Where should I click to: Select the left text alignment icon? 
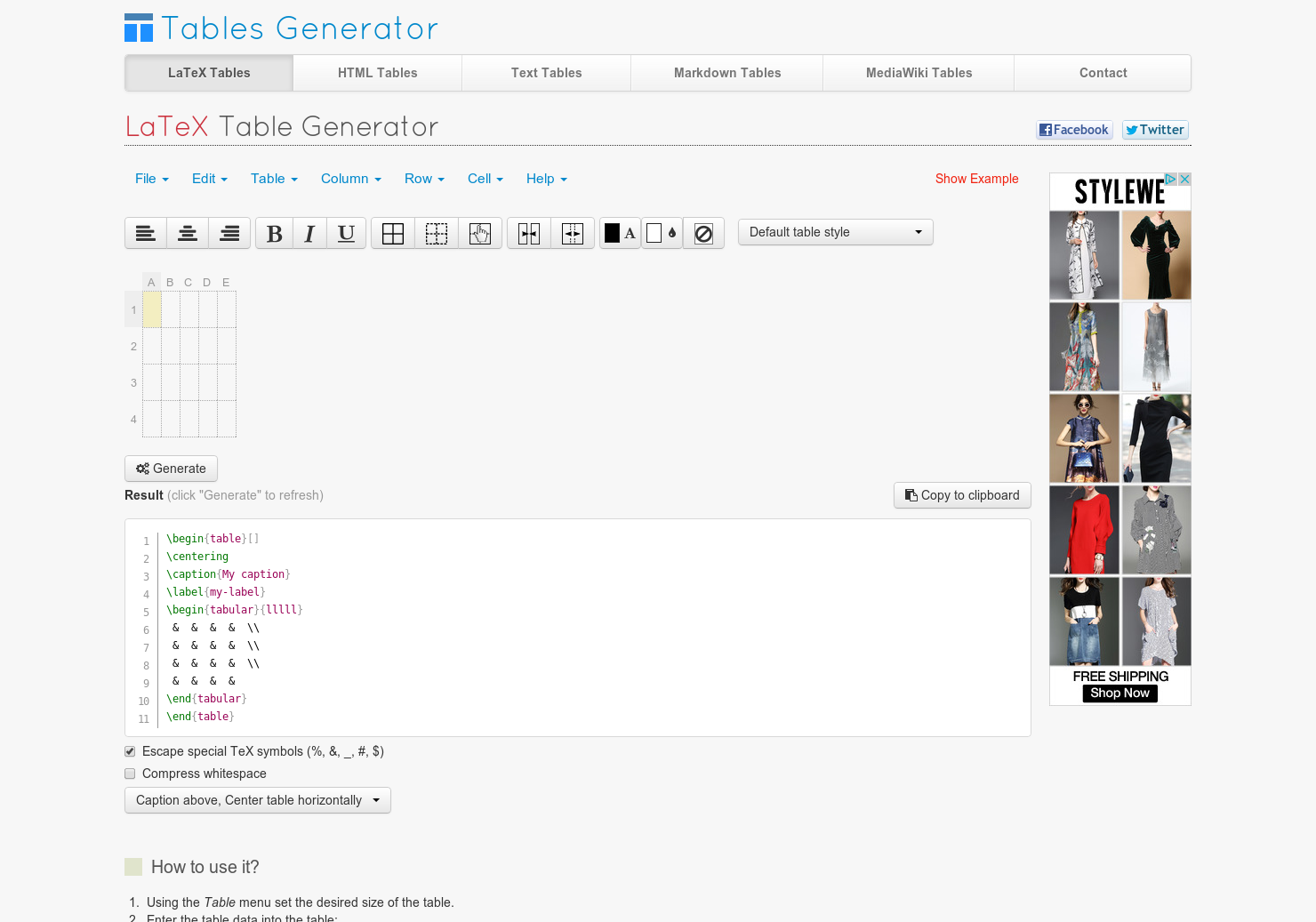[x=146, y=233]
